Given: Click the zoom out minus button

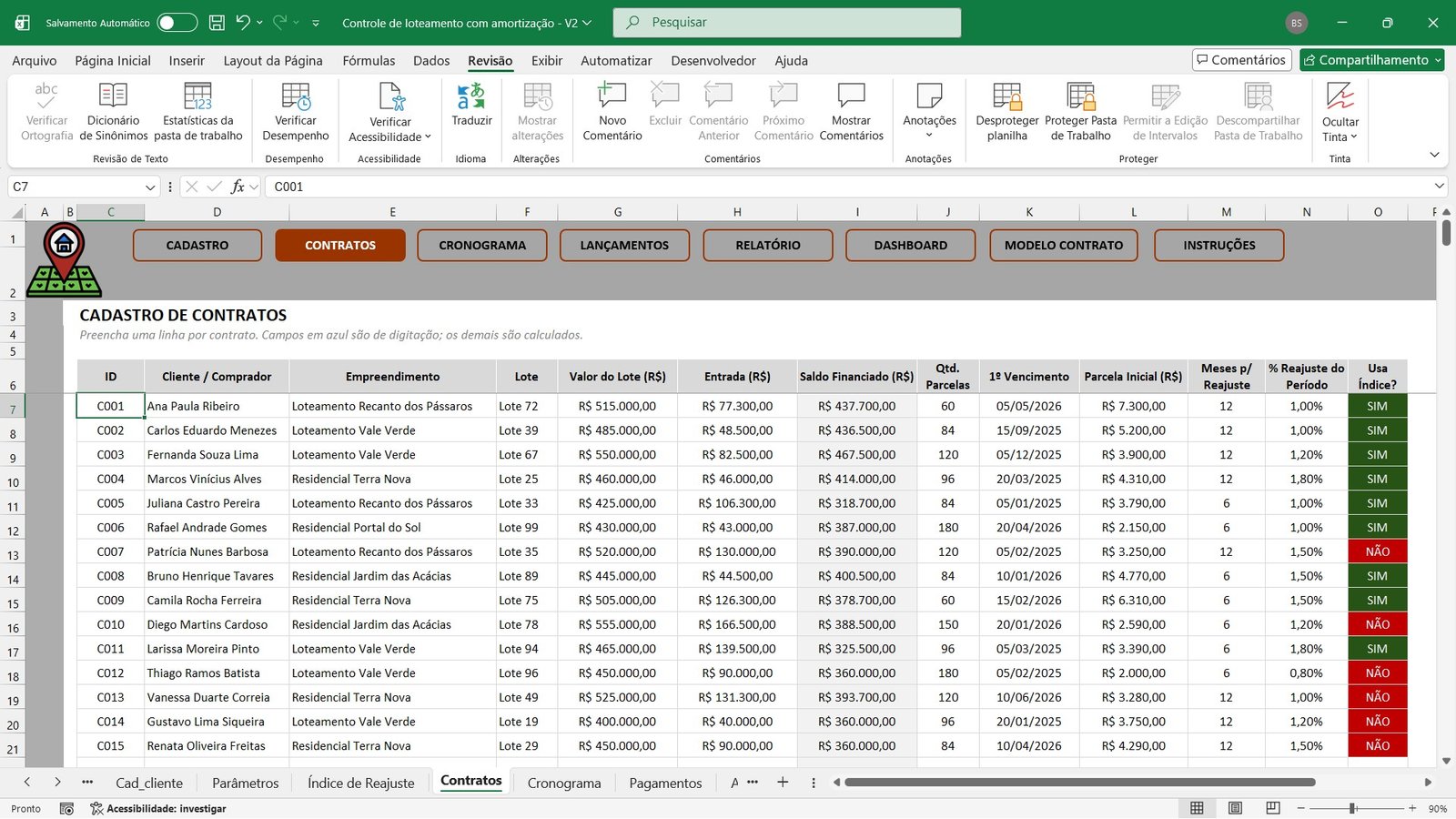Looking at the screenshot, I should point(1301,808).
